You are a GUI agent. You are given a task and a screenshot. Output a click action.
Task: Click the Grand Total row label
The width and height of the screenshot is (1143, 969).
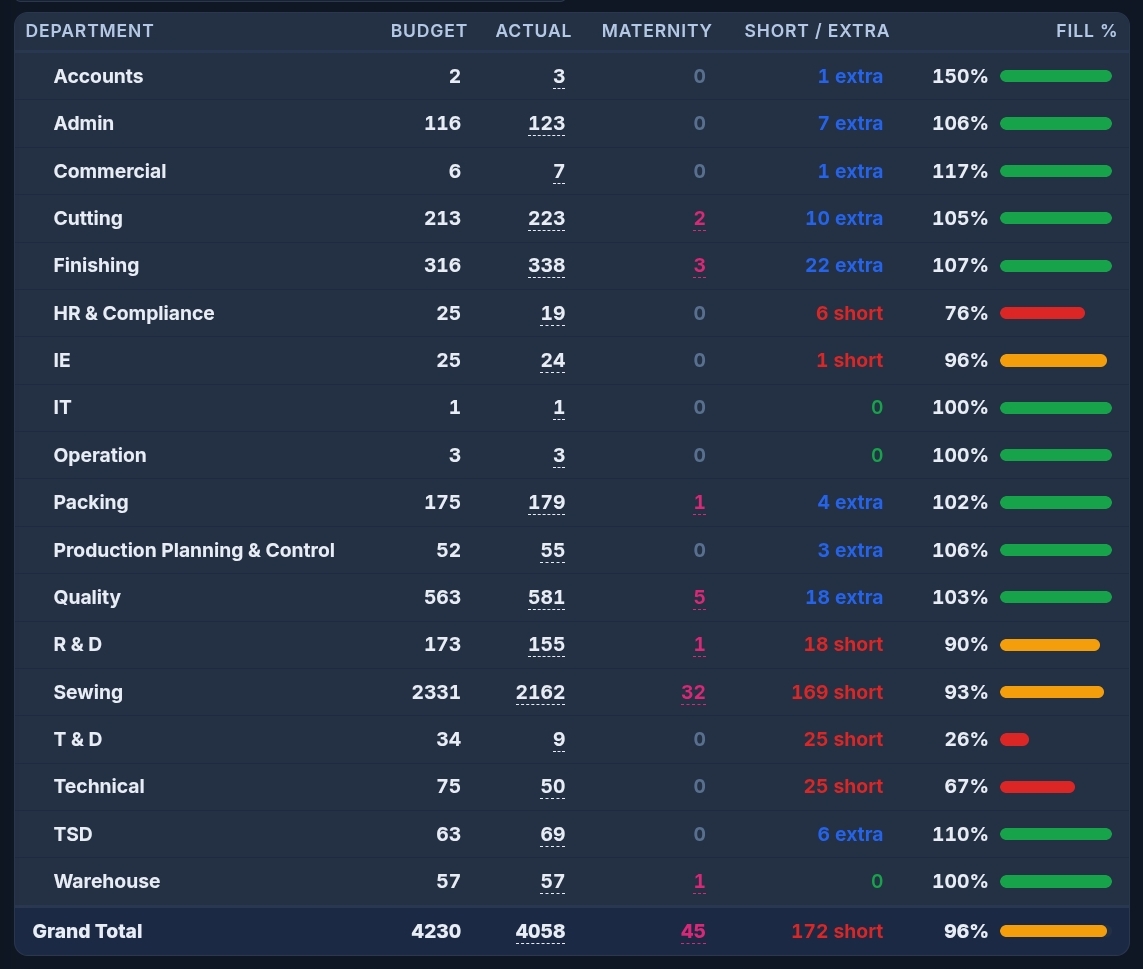point(87,931)
